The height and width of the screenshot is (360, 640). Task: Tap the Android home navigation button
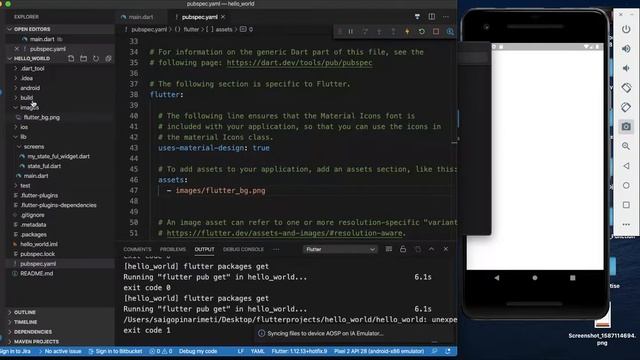(535, 278)
